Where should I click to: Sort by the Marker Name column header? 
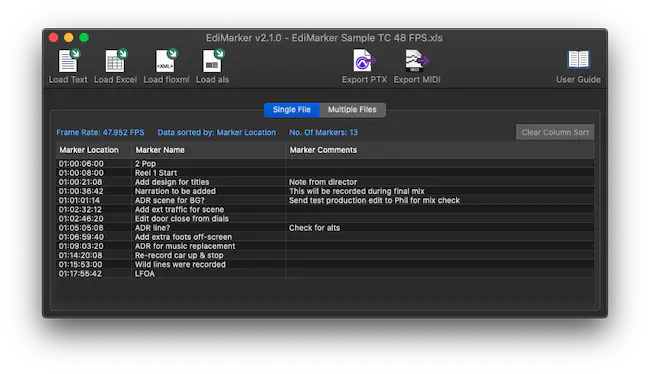coord(208,150)
